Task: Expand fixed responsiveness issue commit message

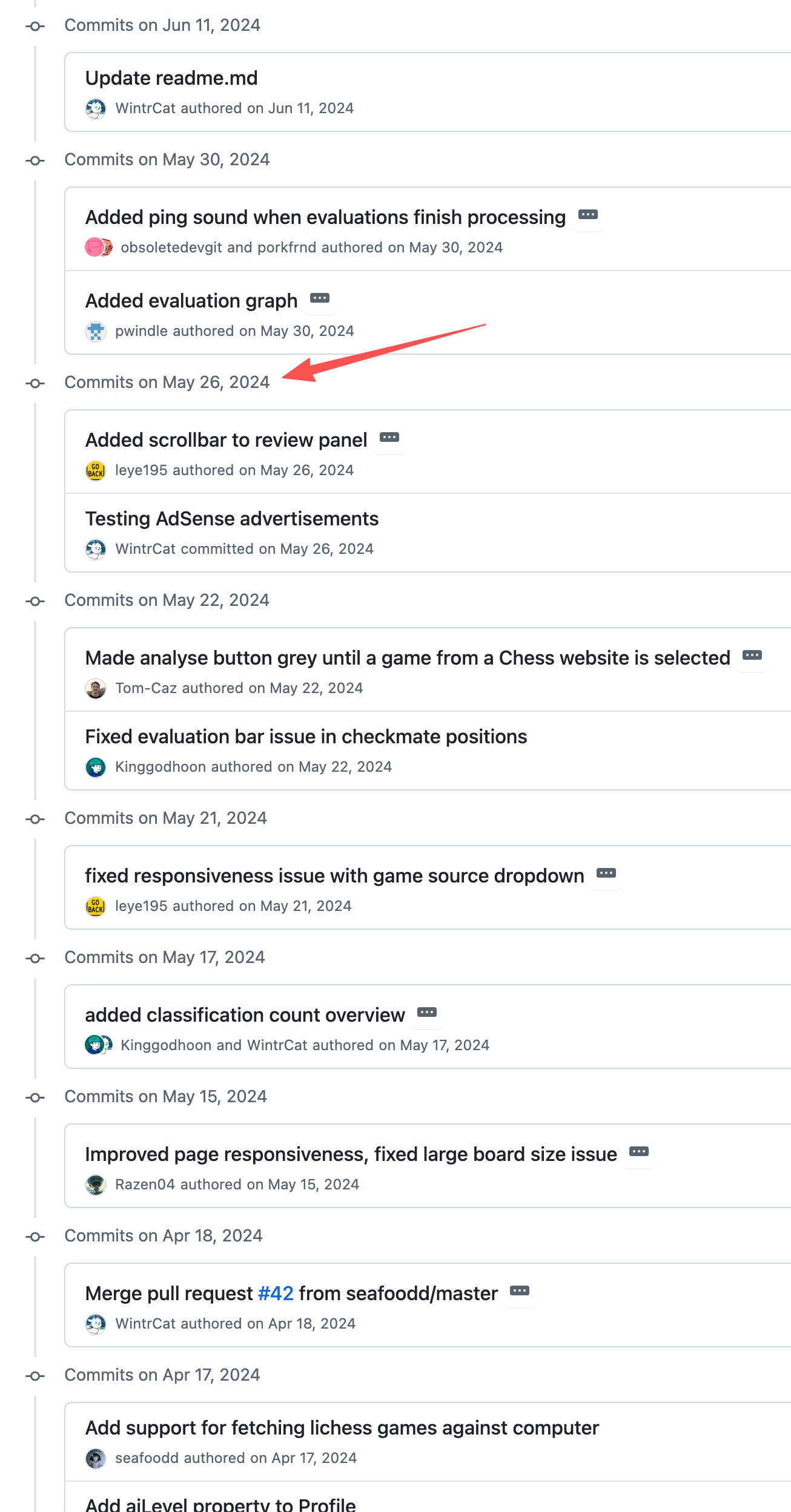Action: point(606,873)
